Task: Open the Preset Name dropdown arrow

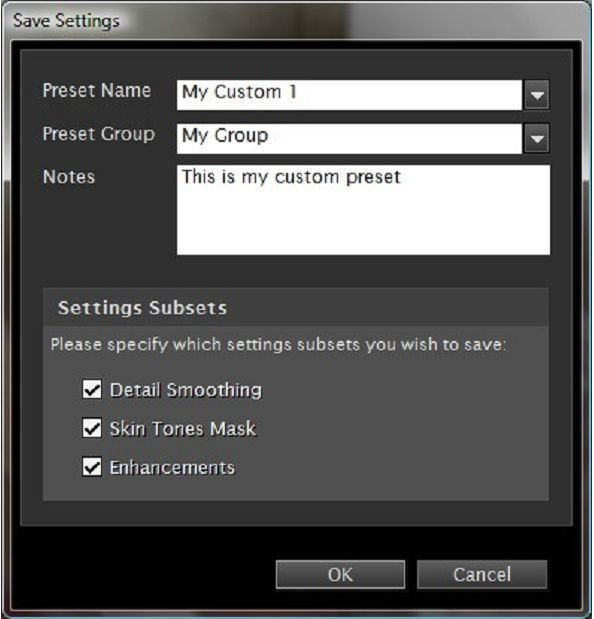Action: click(537, 95)
